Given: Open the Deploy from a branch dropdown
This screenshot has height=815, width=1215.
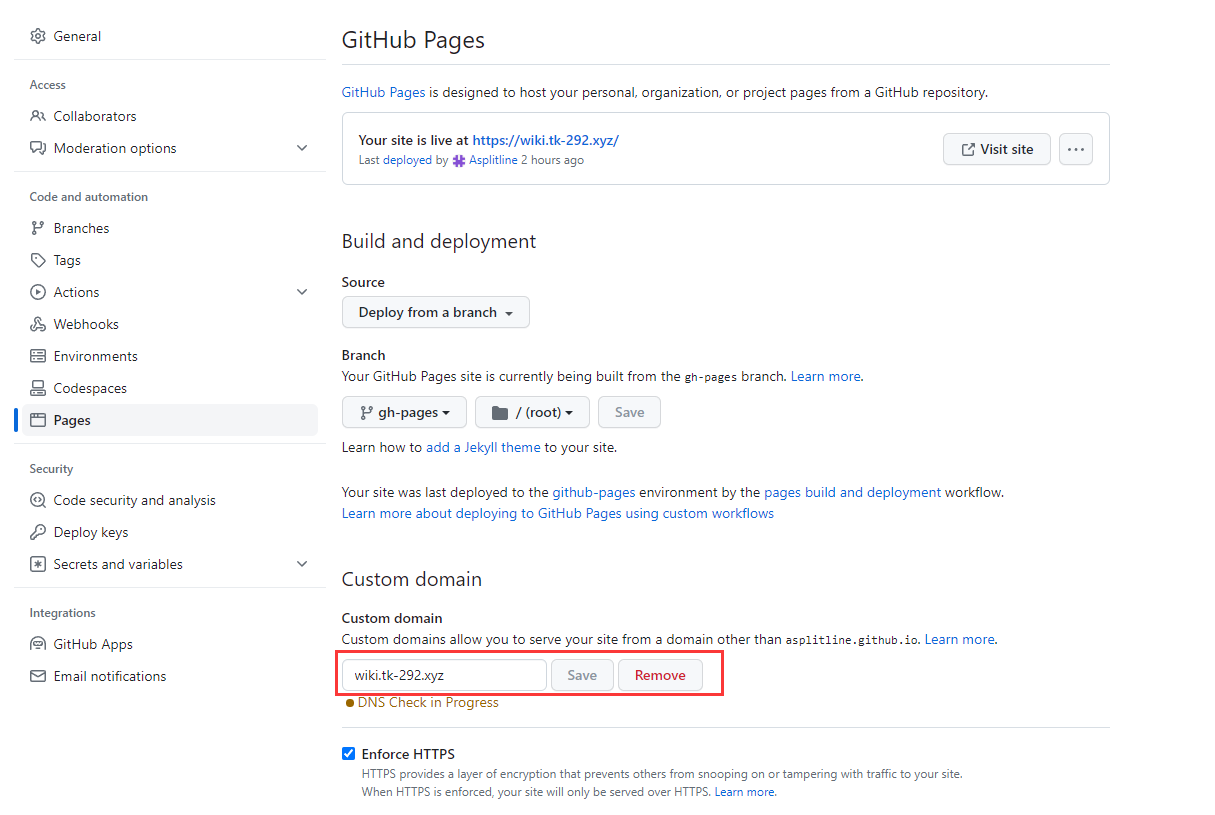Looking at the screenshot, I should click(x=436, y=312).
